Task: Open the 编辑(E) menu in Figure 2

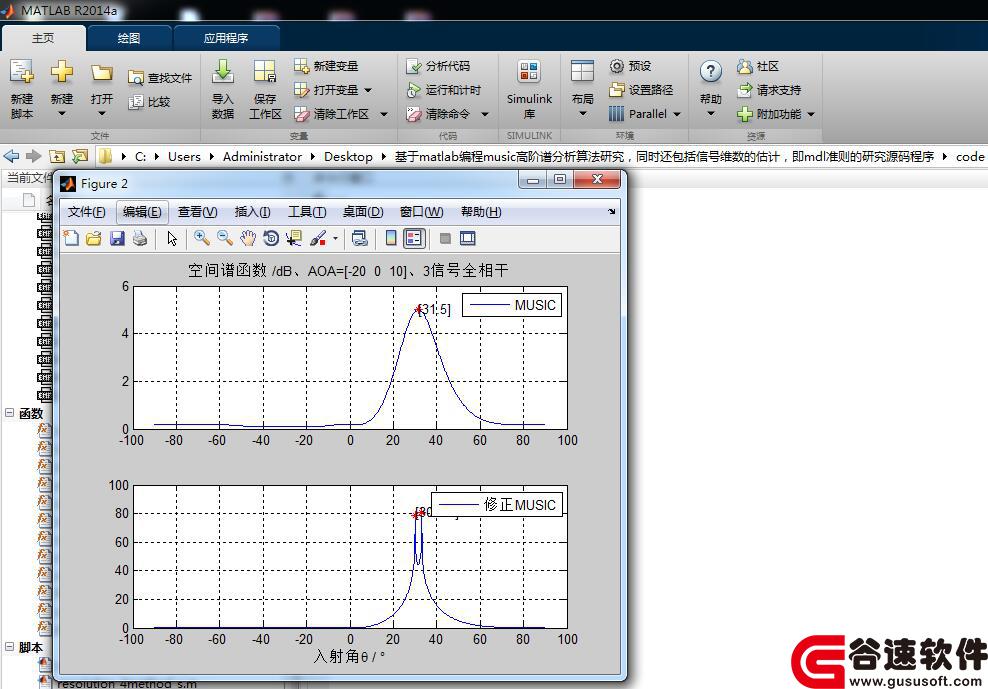Action: [142, 212]
